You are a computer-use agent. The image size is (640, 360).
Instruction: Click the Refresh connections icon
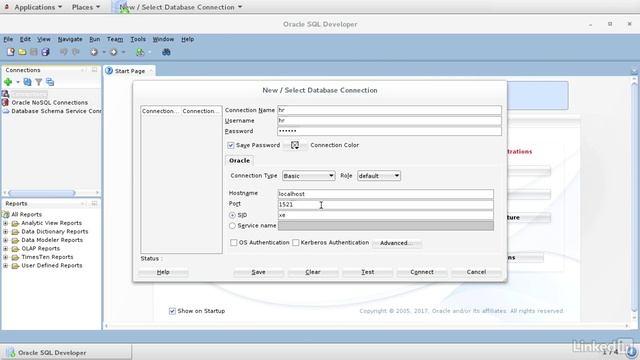(27, 82)
